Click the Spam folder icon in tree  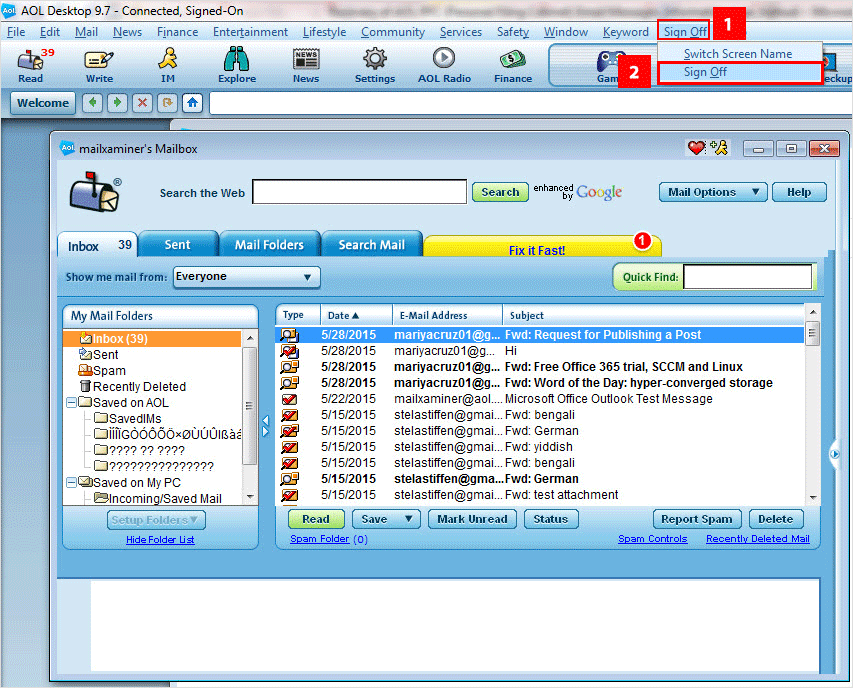(x=85, y=370)
